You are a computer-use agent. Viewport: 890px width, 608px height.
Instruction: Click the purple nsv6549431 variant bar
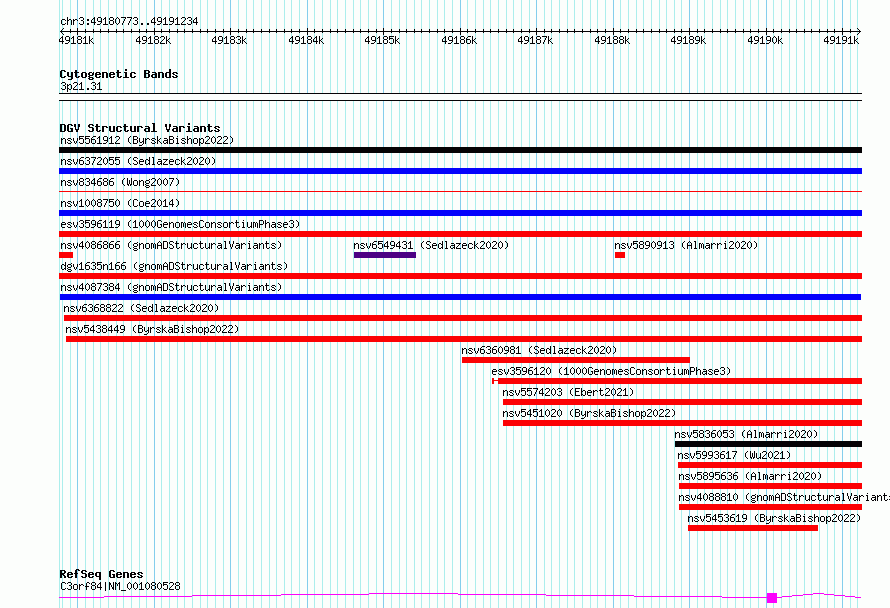(x=385, y=255)
